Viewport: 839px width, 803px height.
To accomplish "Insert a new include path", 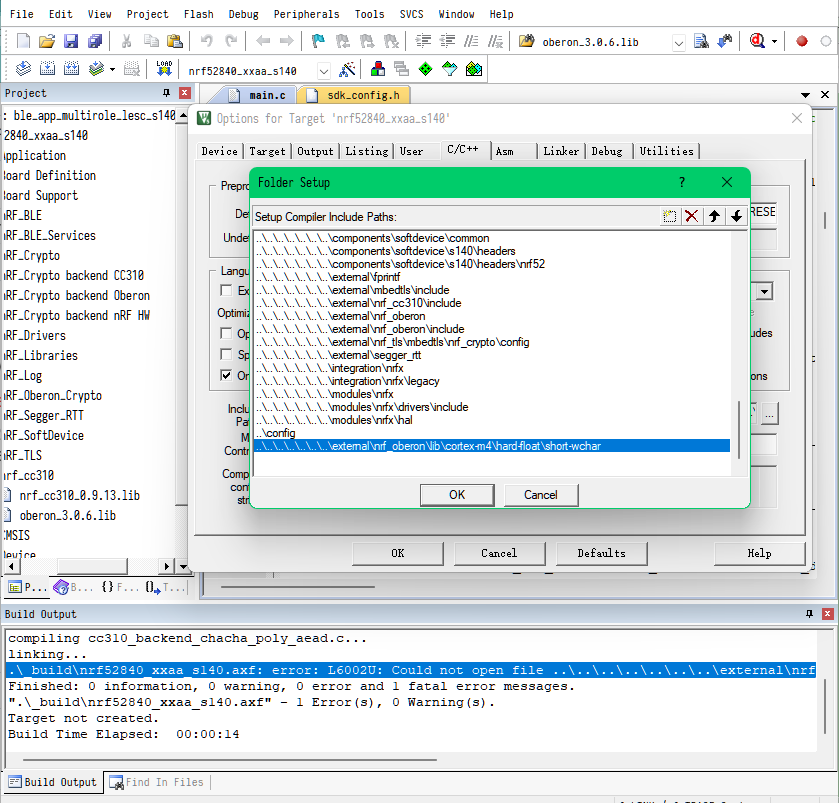I will [669, 216].
